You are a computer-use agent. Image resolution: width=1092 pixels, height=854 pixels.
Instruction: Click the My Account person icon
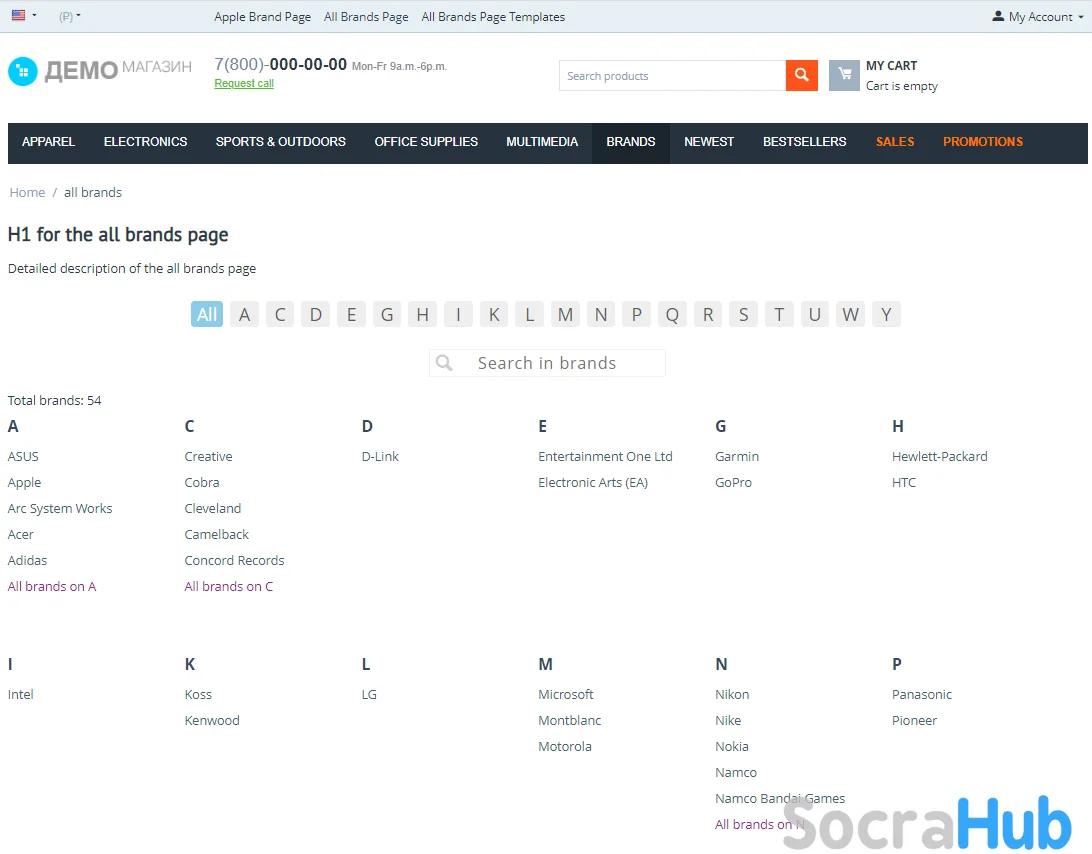[998, 16]
